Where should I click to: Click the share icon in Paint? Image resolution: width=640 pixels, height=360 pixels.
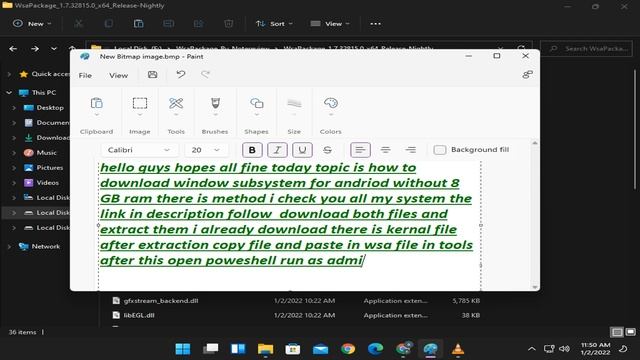(527, 75)
